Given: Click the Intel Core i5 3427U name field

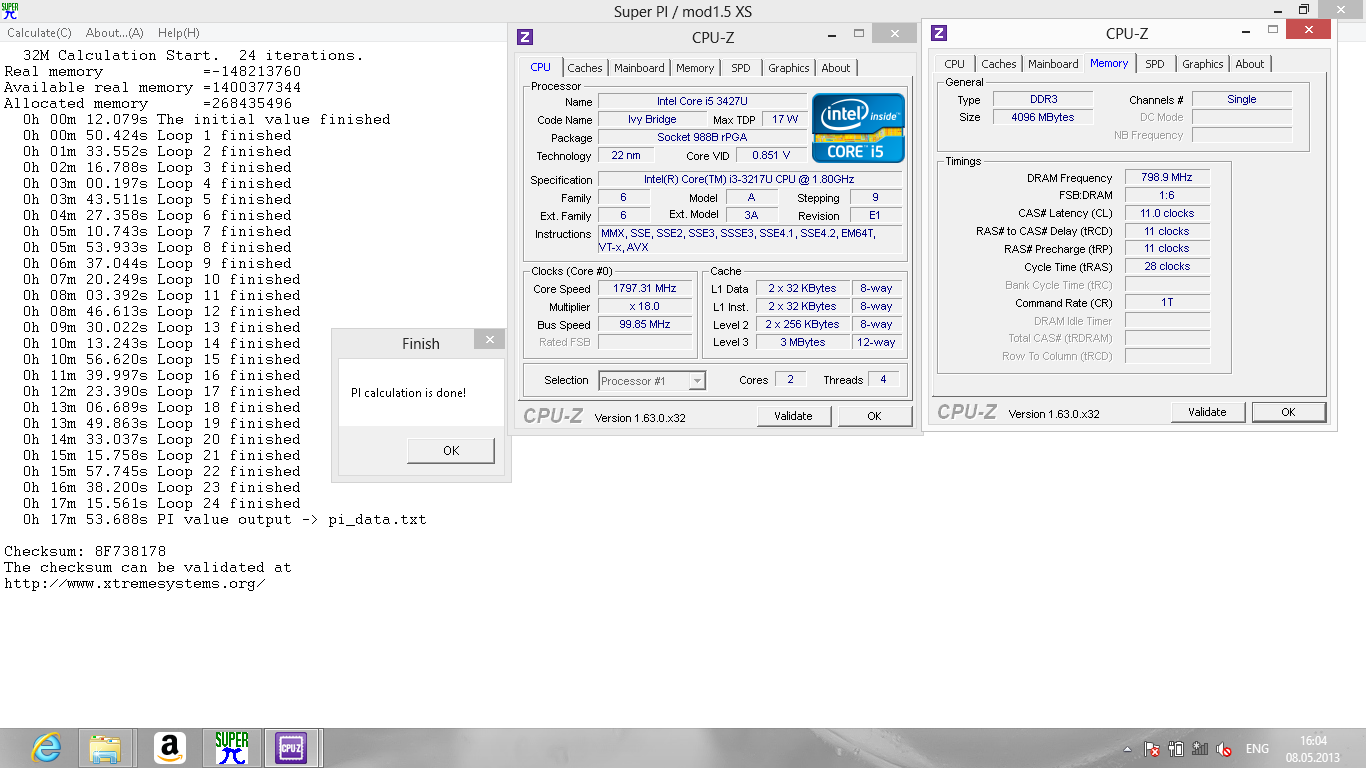Looking at the screenshot, I should (702, 102).
